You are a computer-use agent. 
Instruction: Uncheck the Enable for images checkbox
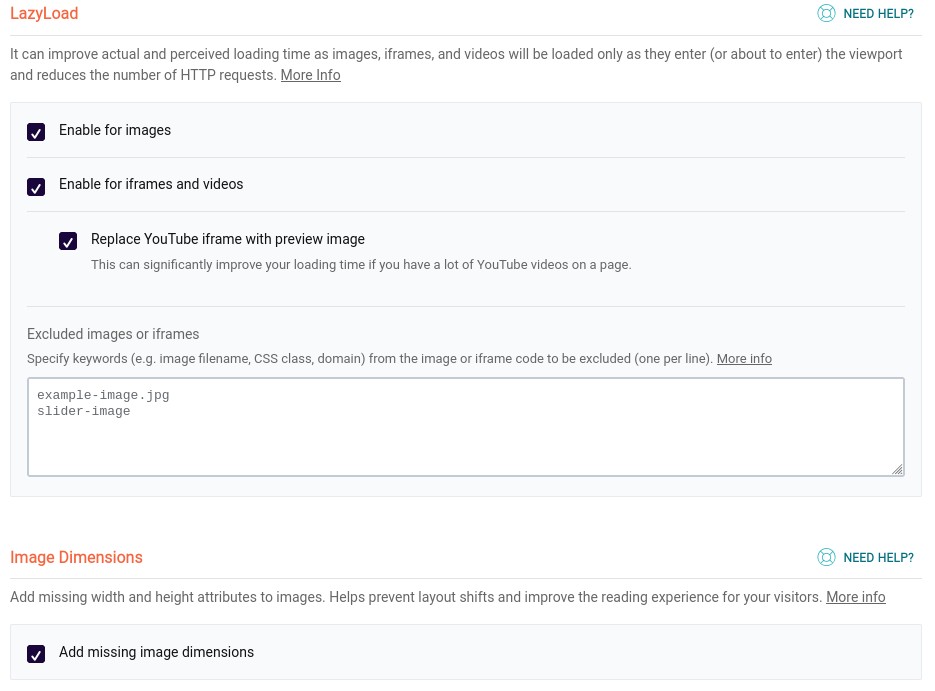36,132
